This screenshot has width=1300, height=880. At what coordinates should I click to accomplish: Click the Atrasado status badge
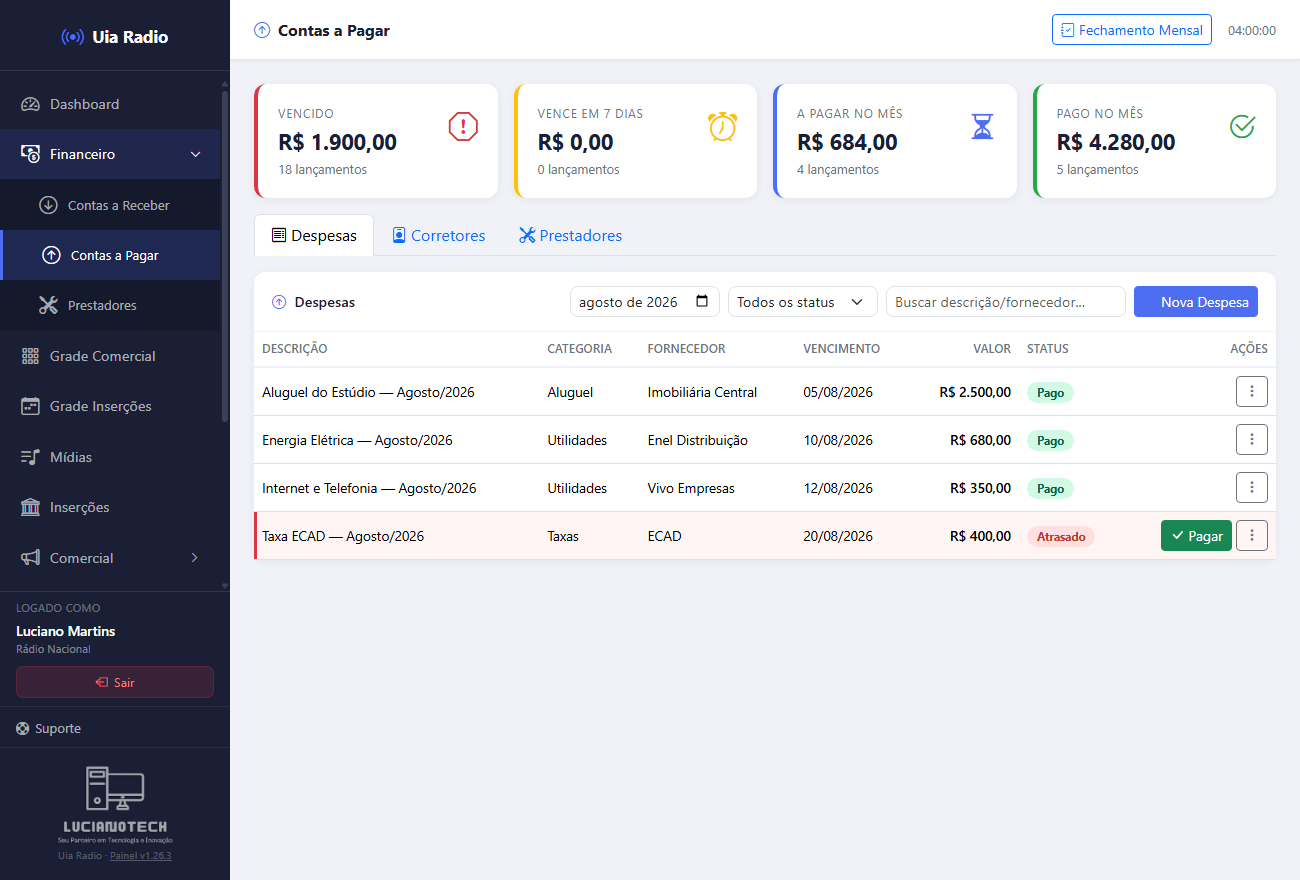point(1061,536)
